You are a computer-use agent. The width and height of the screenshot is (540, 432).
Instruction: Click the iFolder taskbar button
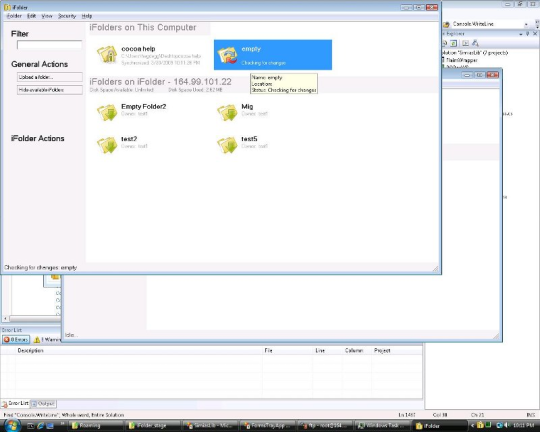click(439, 426)
